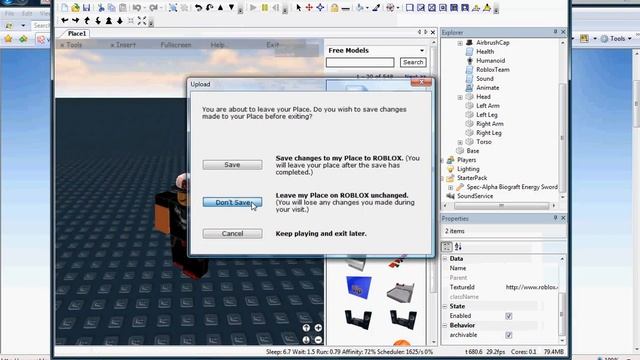Screen dimensions: 640x360
Task: Open the in-game Tools menu
Action: 72,45
